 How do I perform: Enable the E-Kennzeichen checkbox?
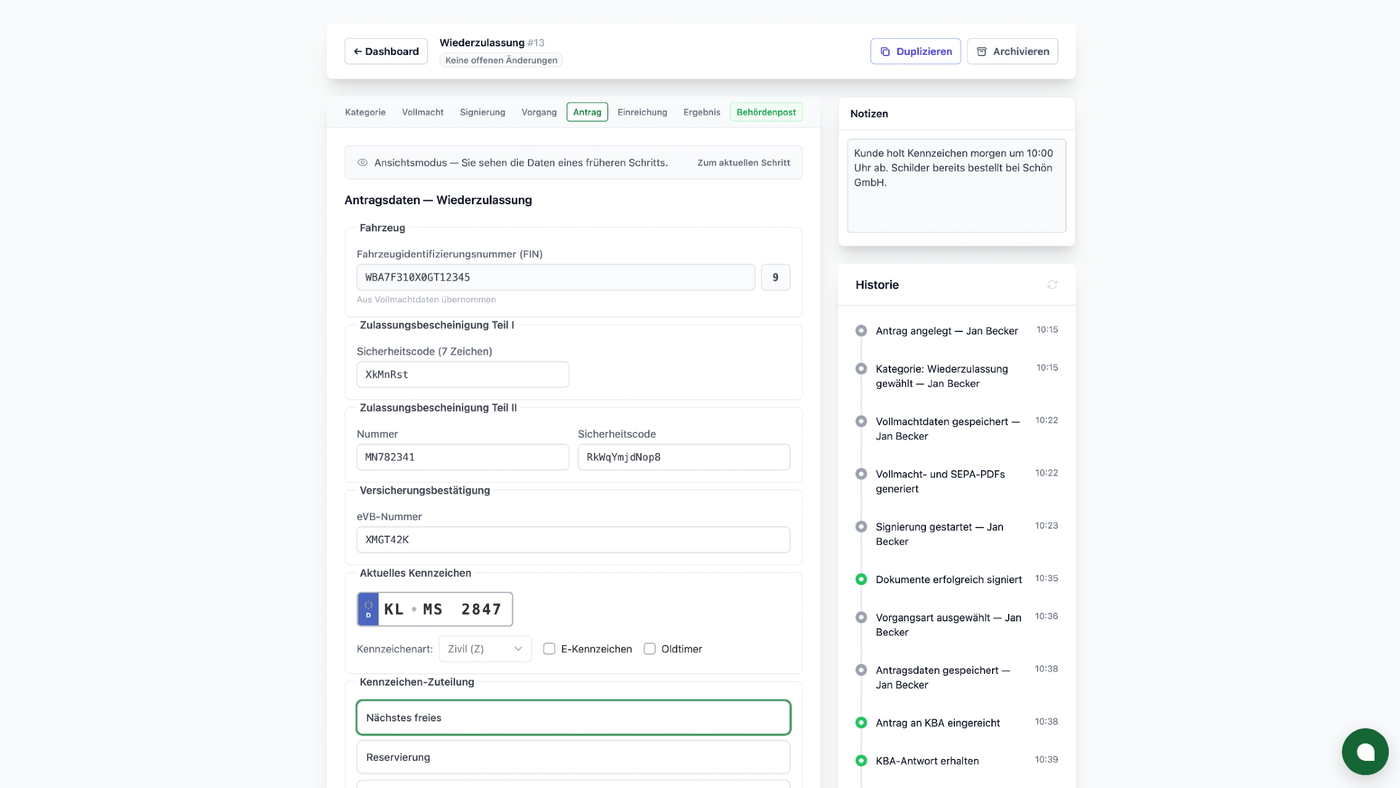[x=549, y=649]
